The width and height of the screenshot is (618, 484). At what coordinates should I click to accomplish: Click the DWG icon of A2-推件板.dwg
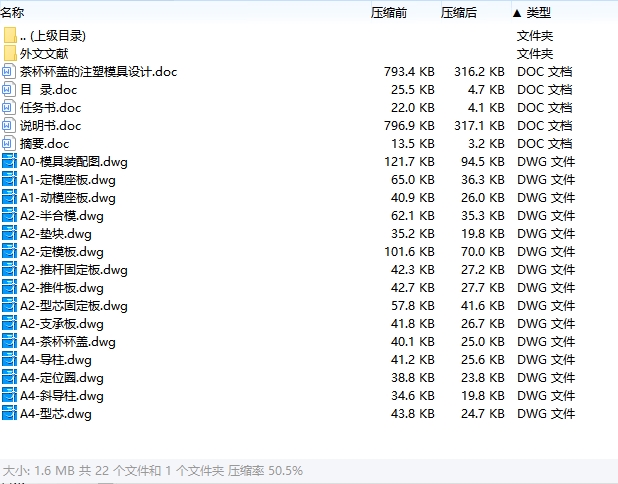pyautogui.click(x=9, y=288)
